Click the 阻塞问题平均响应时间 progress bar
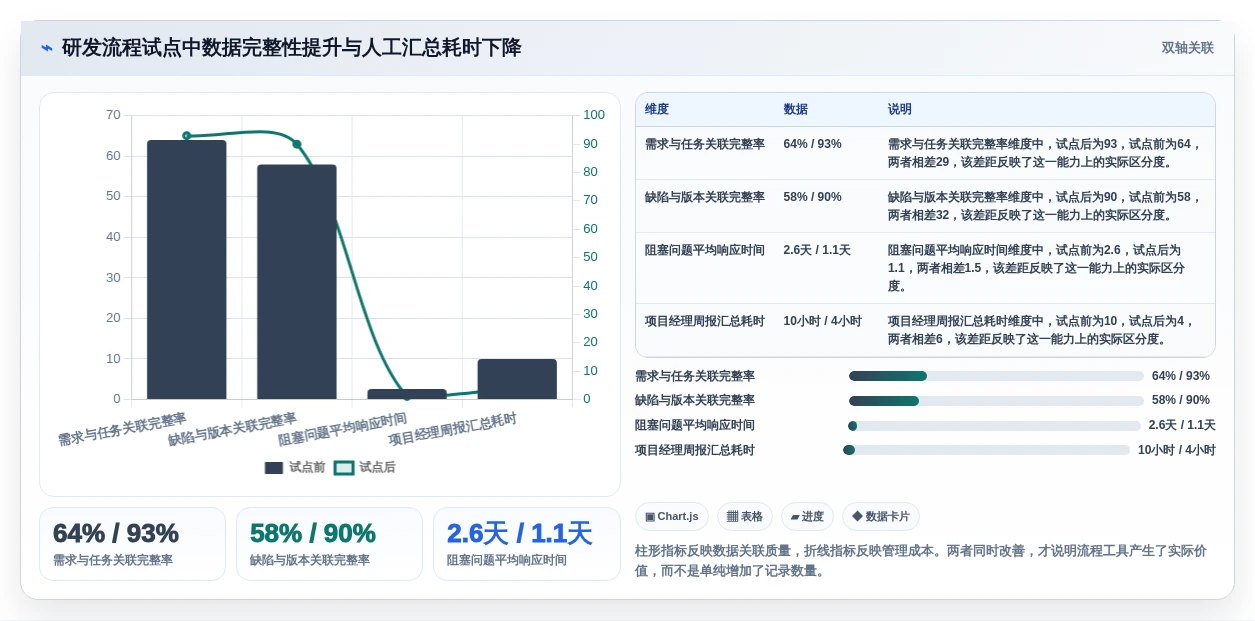 pos(994,425)
